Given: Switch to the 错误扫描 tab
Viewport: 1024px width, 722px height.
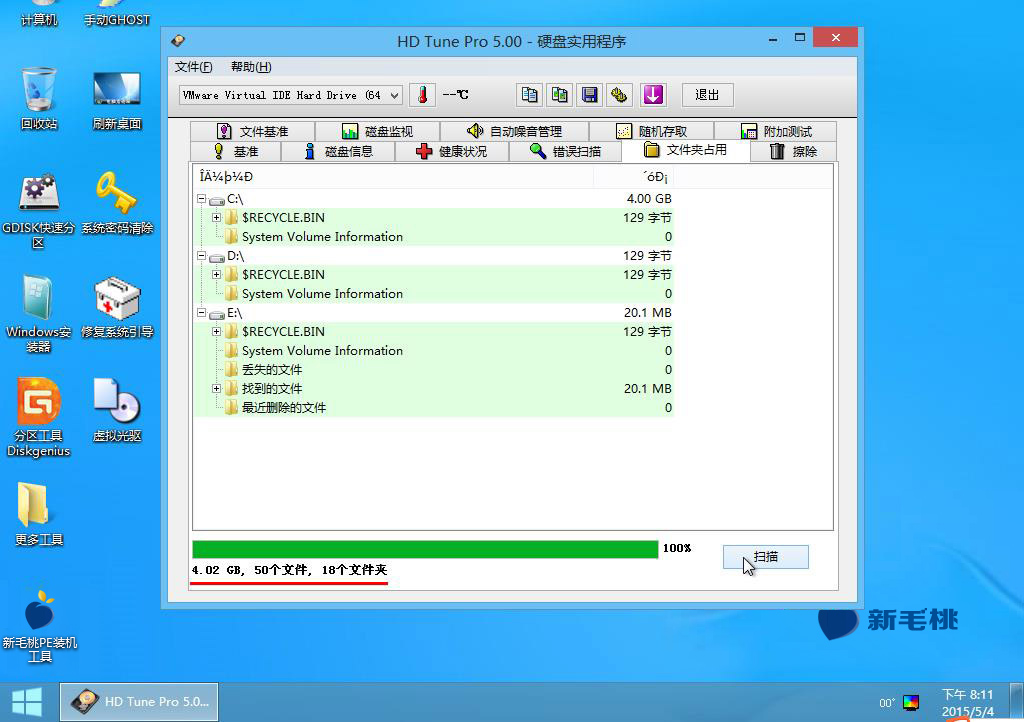Looking at the screenshot, I should click(566, 151).
